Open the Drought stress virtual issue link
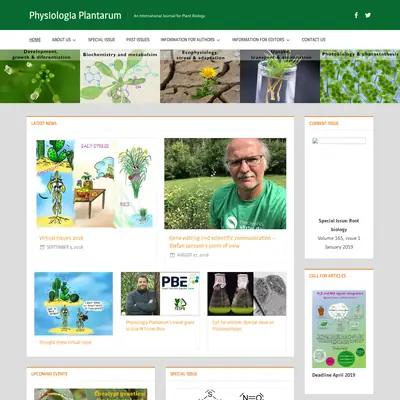 (x=65, y=342)
